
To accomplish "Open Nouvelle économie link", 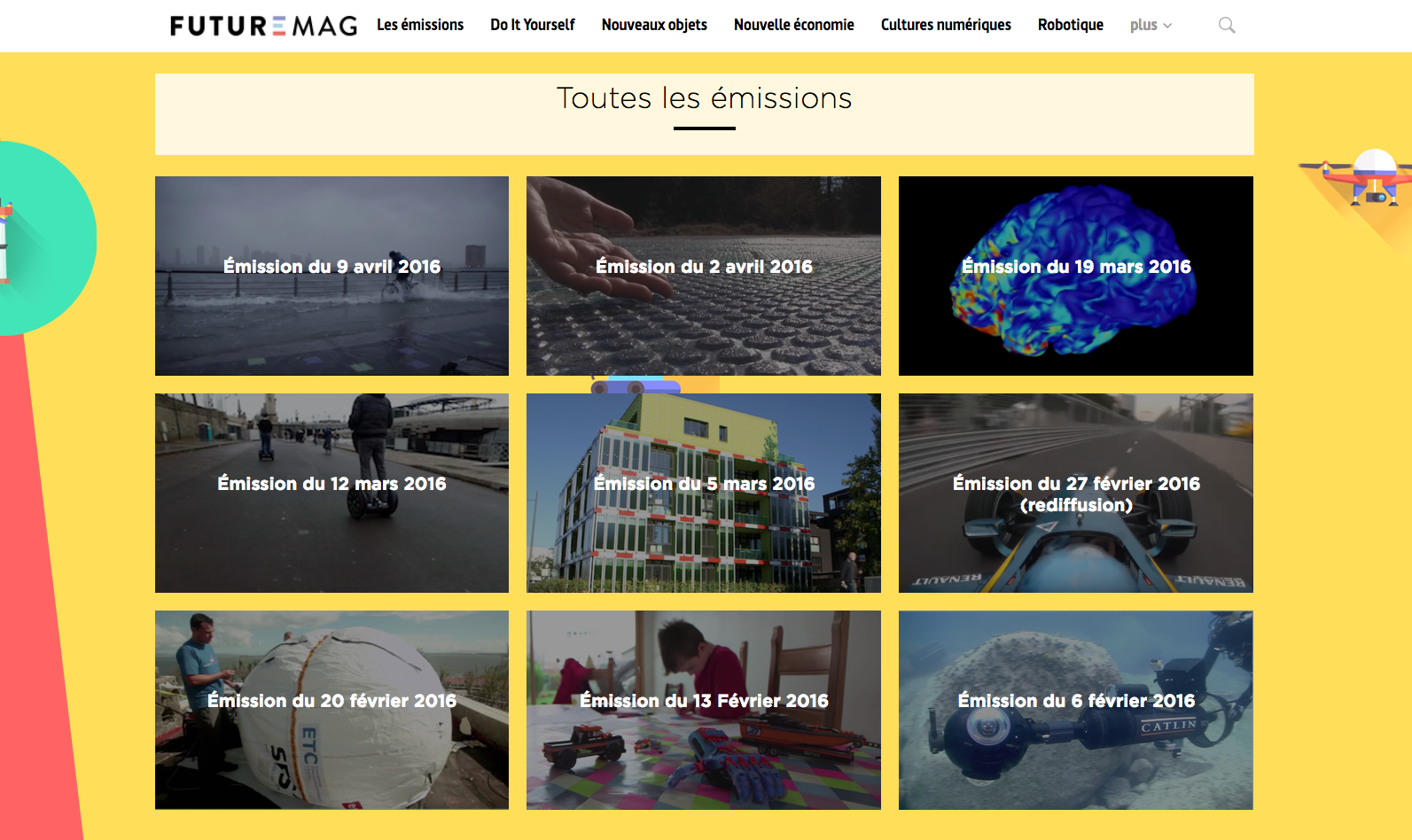I will coord(794,25).
